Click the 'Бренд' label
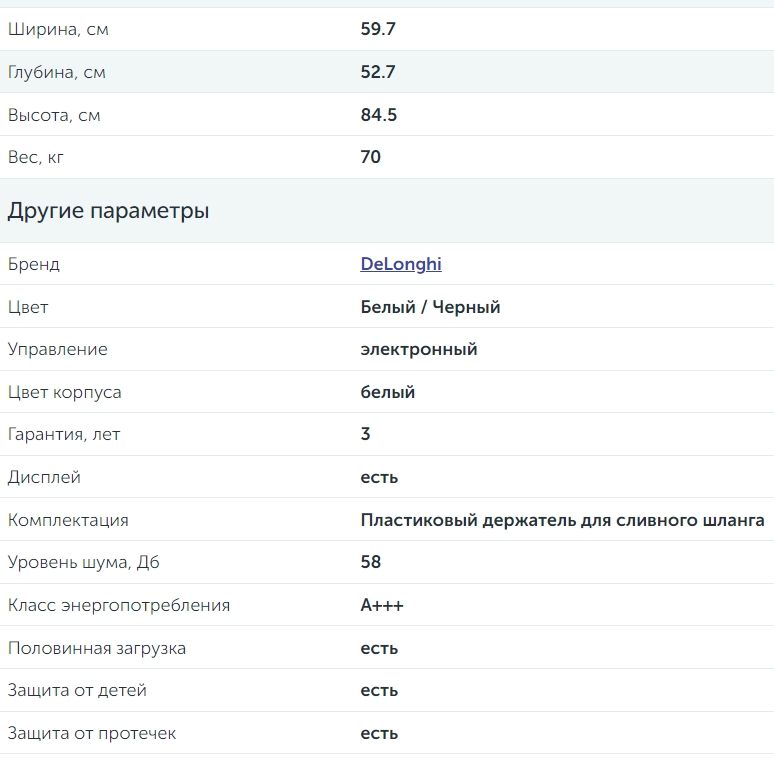774x770 pixels. pos(34,265)
